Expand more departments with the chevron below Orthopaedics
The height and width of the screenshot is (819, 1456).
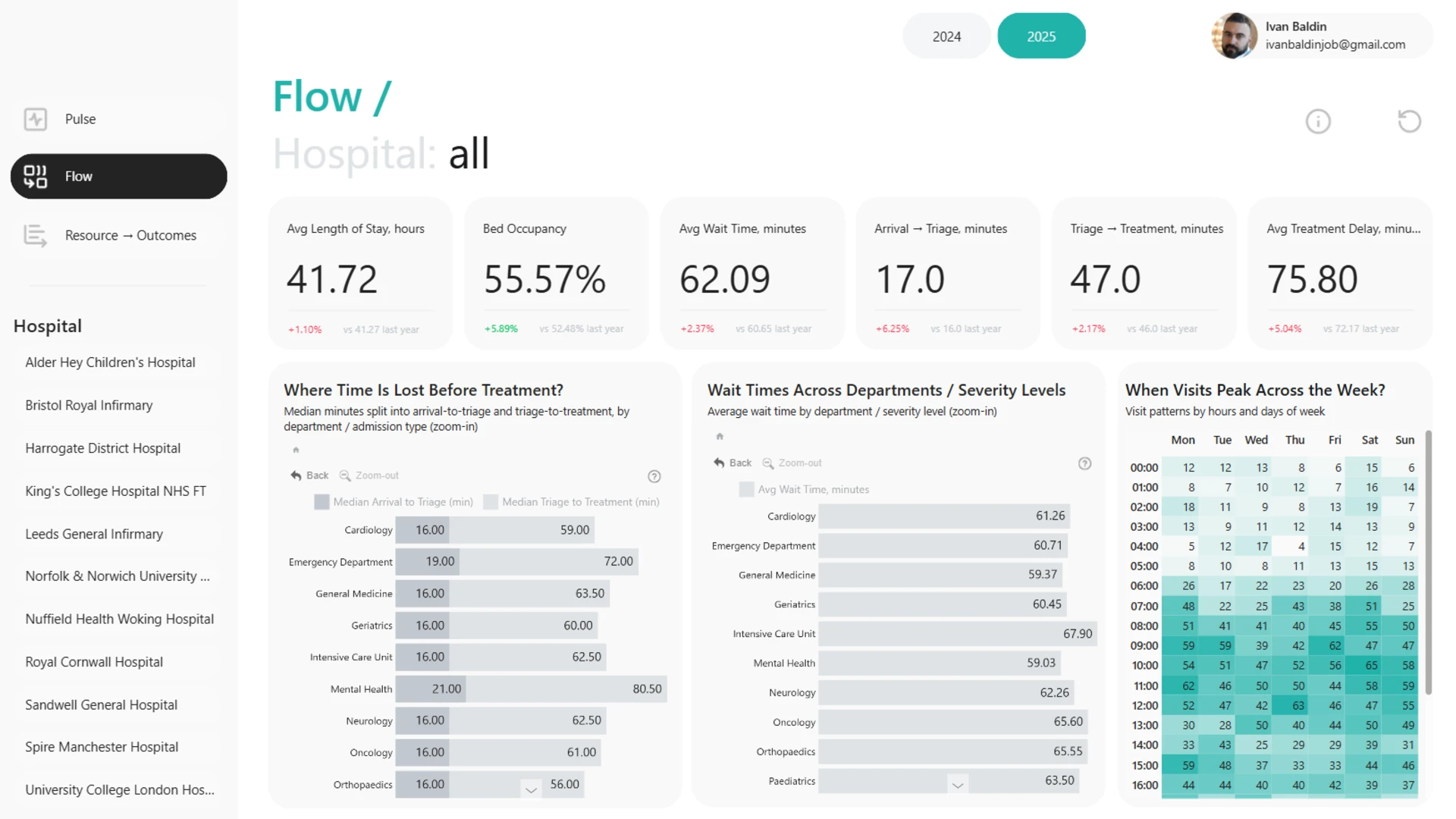pyautogui.click(x=532, y=789)
